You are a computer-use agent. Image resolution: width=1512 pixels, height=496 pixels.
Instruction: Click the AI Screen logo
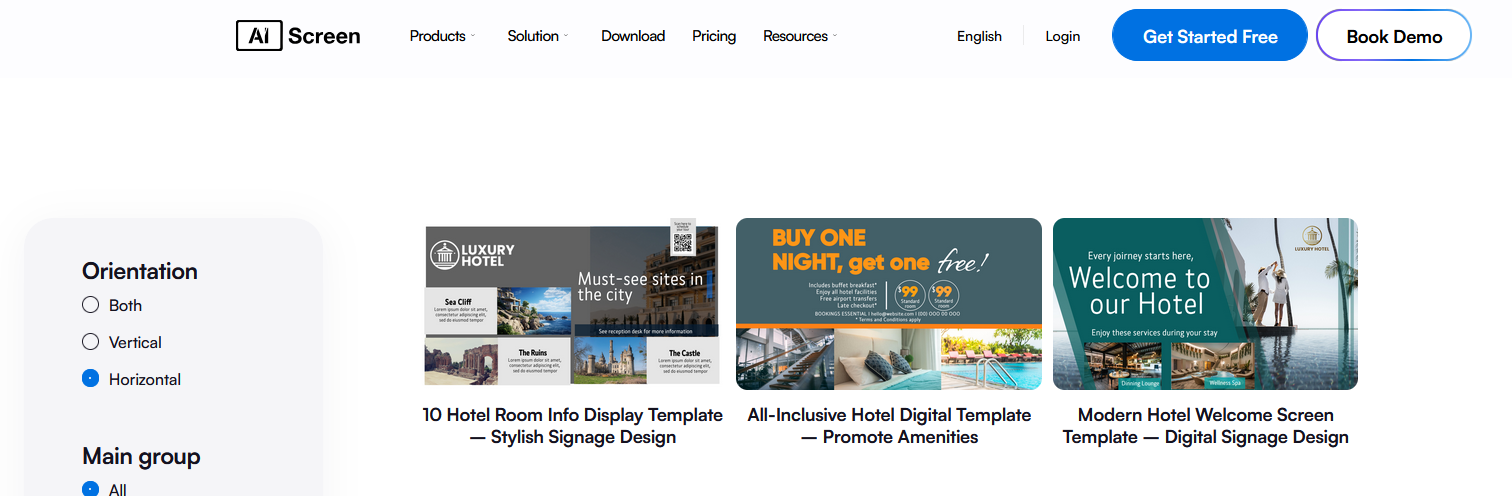(x=298, y=36)
